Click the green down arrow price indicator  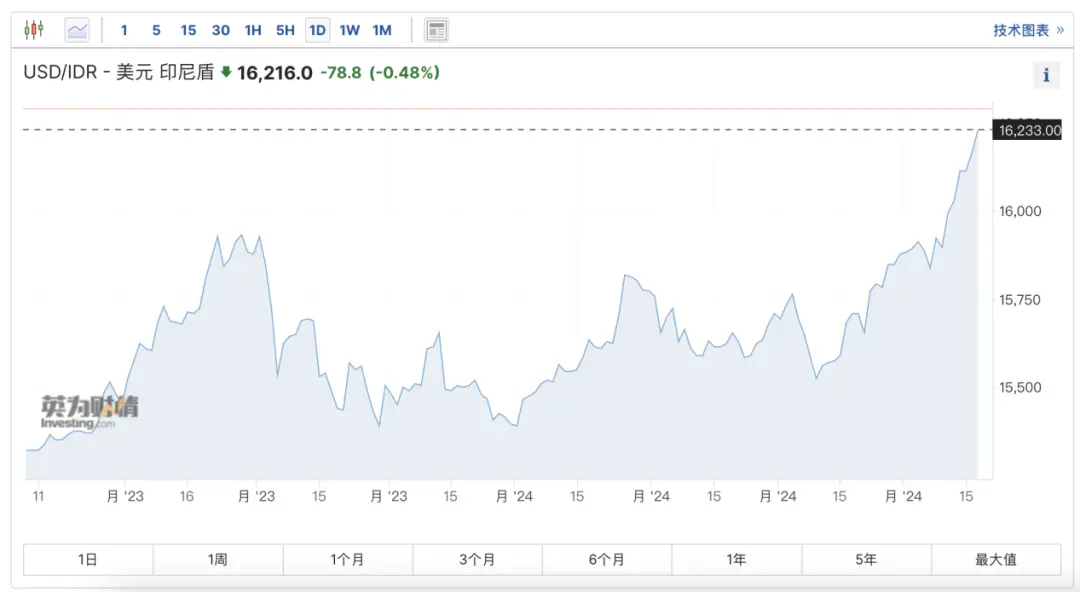pos(226,71)
